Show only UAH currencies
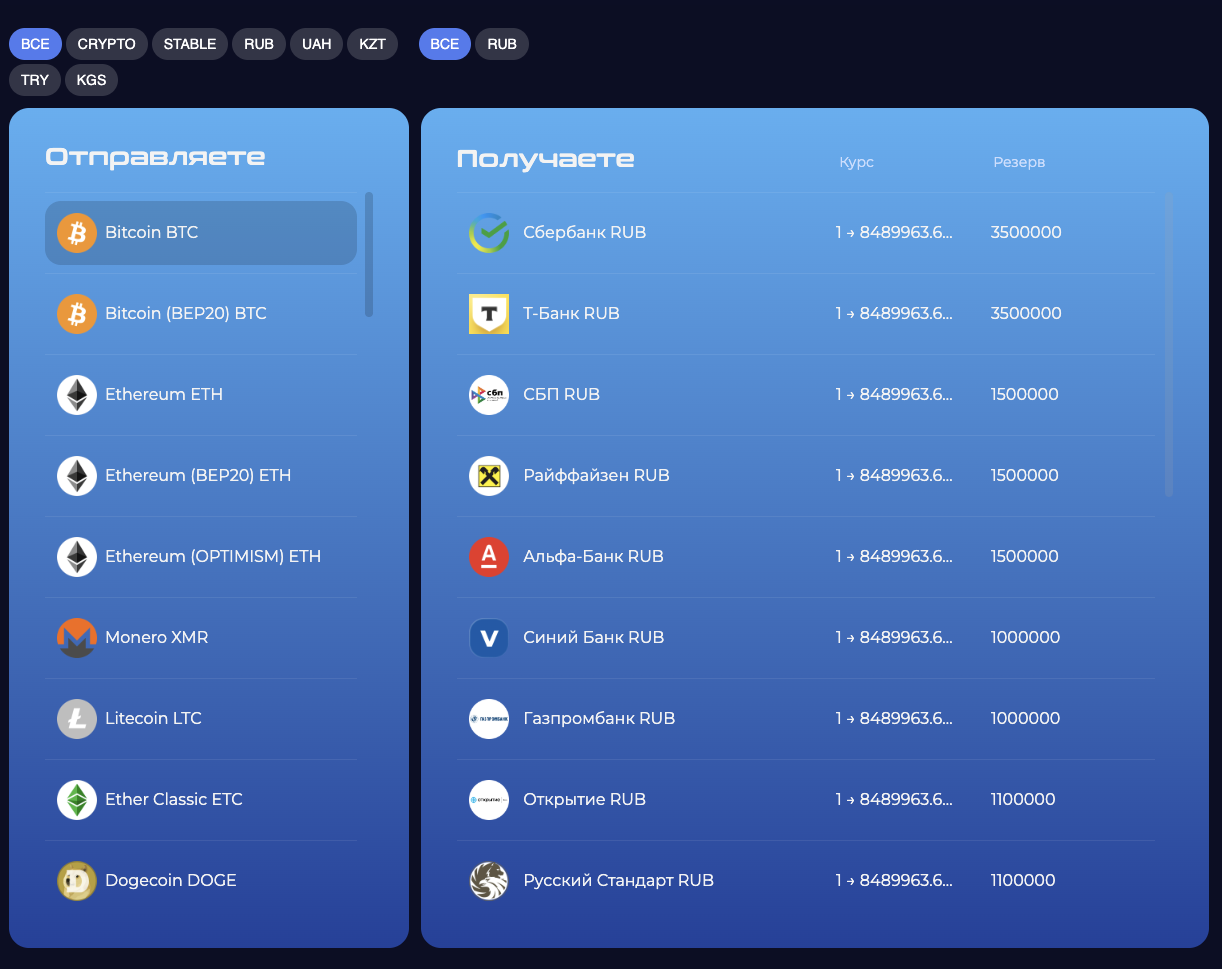 tap(317, 44)
